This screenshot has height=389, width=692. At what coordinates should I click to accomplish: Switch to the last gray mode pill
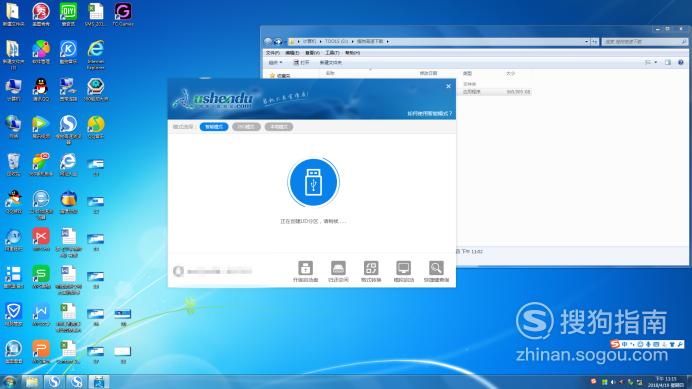pyautogui.click(x=279, y=127)
